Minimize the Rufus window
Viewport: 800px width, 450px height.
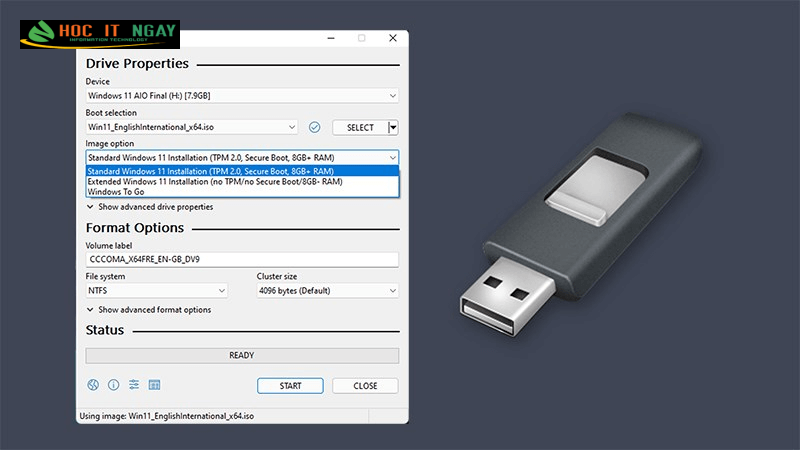click(x=331, y=38)
